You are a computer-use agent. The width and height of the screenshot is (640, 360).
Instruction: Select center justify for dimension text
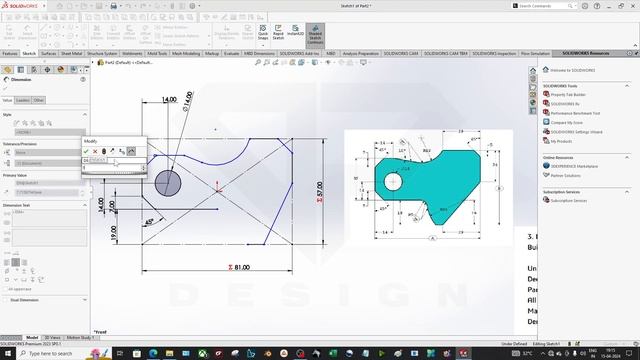tap(16, 262)
